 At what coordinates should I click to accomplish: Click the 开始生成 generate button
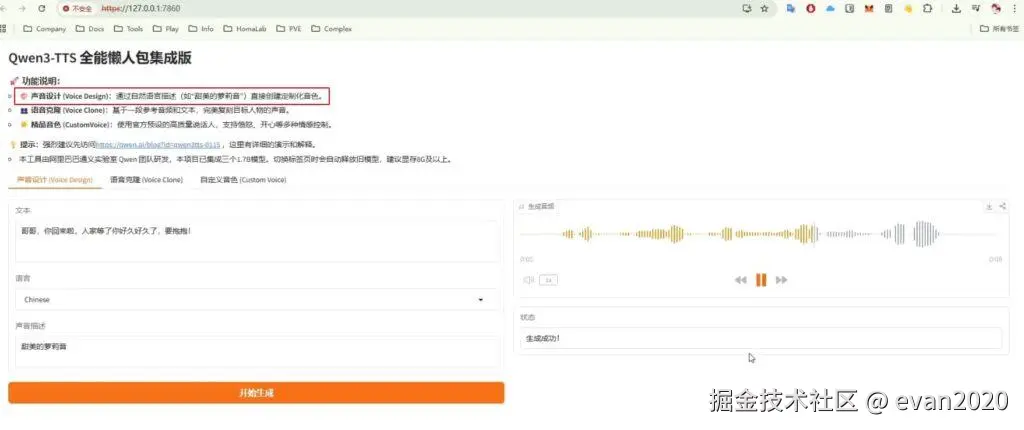[x=256, y=393]
